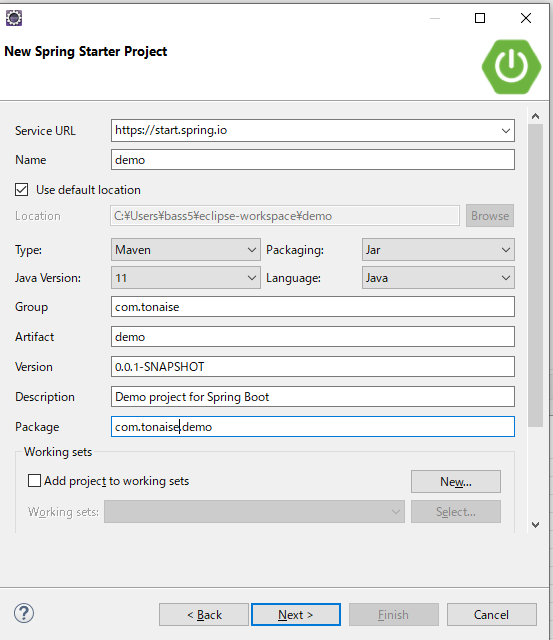Open the help question mark icon
This screenshot has width=553, height=640.
tap(24, 613)
